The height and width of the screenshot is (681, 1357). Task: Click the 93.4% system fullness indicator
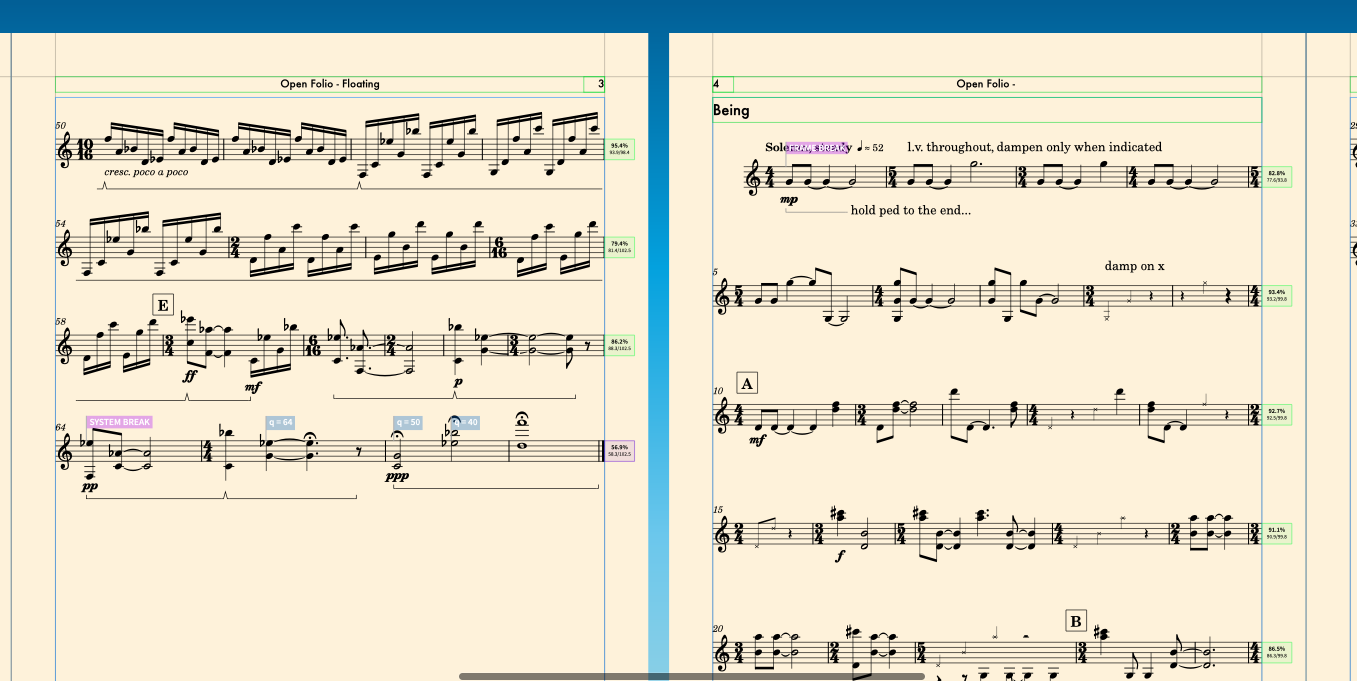point(1277,295)
